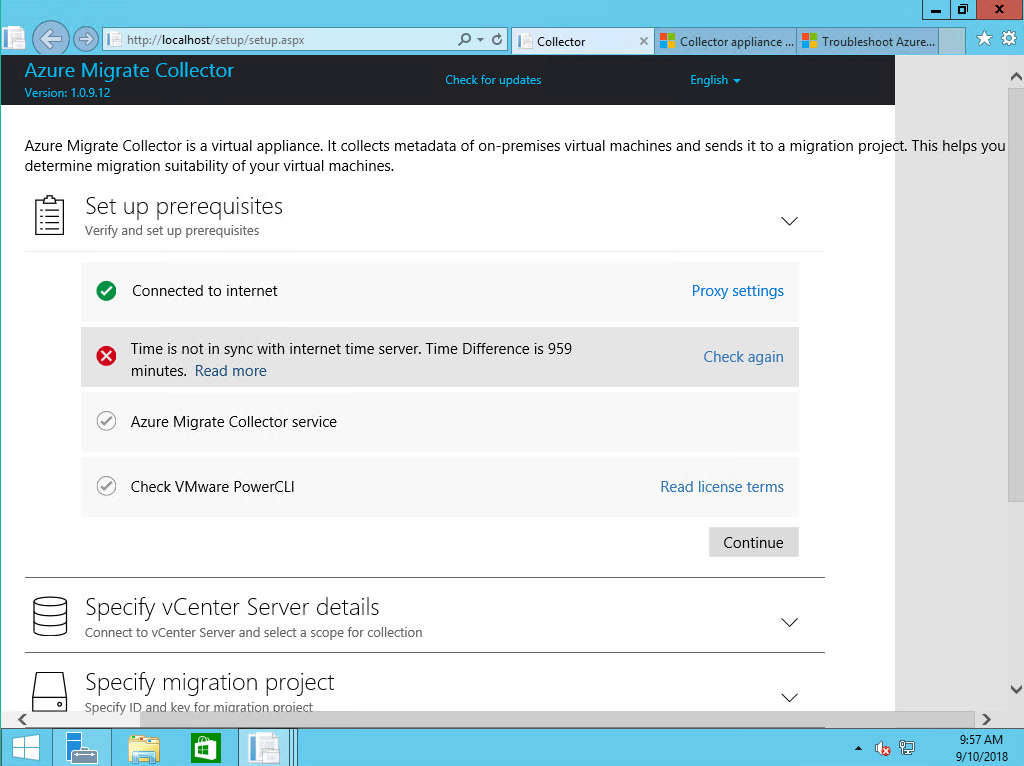Refresh the page using the reload icon

pos(497,39)
